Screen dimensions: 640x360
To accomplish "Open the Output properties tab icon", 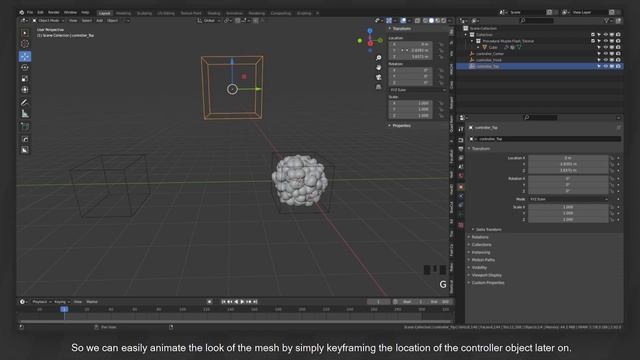I will [x=461, y=149].
